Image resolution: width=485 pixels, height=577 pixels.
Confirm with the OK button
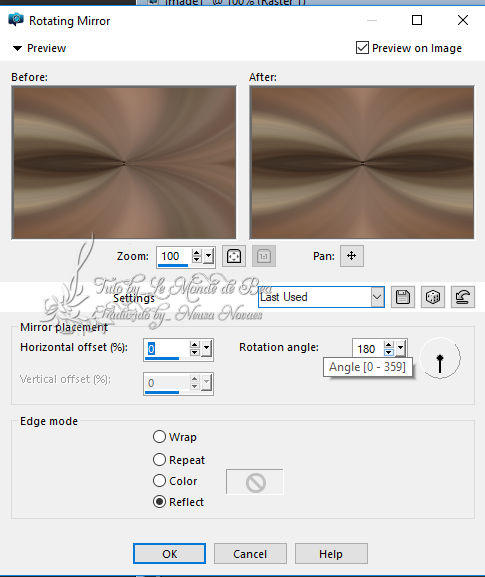[169, 553]
